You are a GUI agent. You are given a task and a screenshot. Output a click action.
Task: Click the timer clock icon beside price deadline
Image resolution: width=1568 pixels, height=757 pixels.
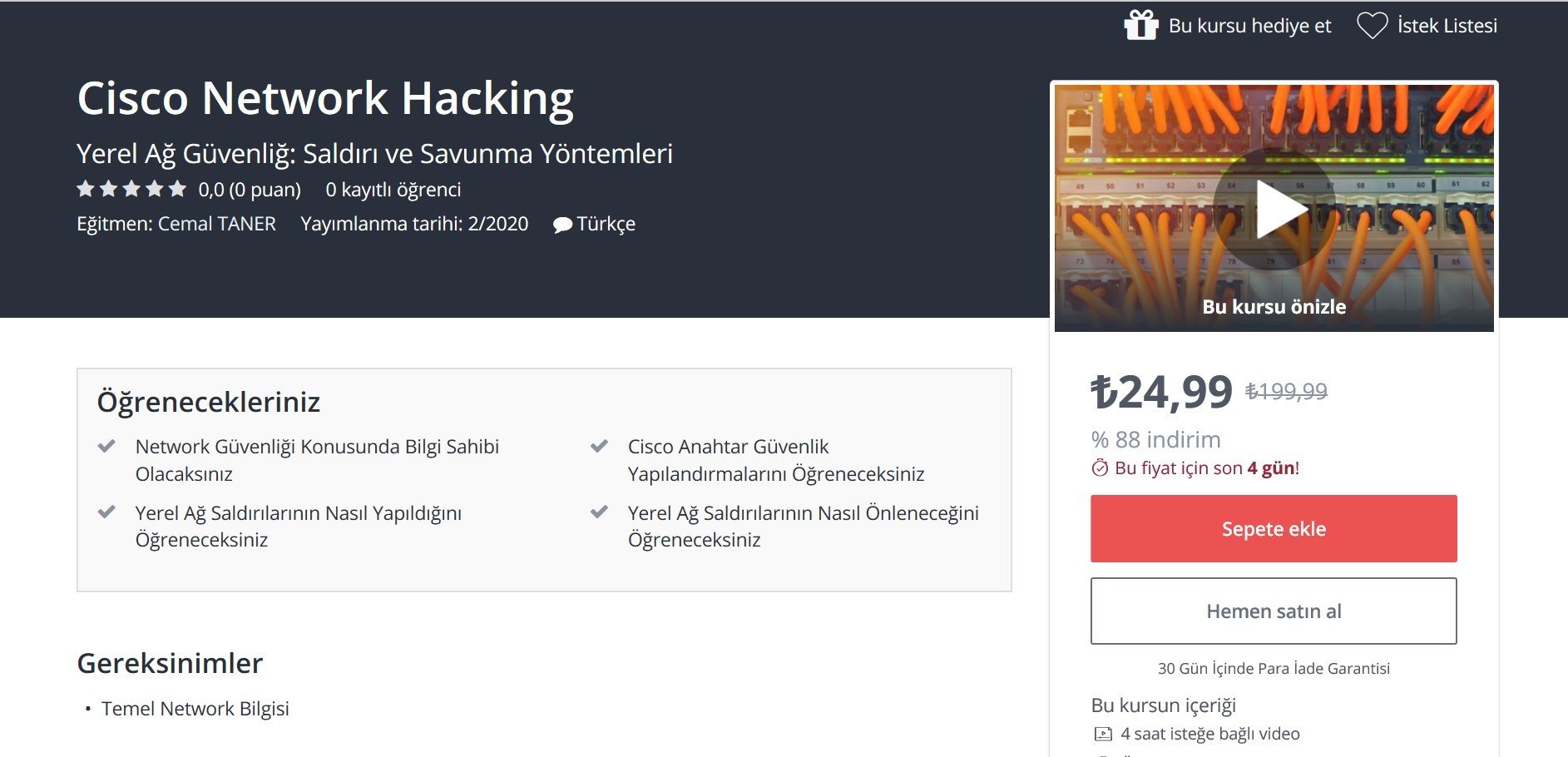(x=1100, y=468)
